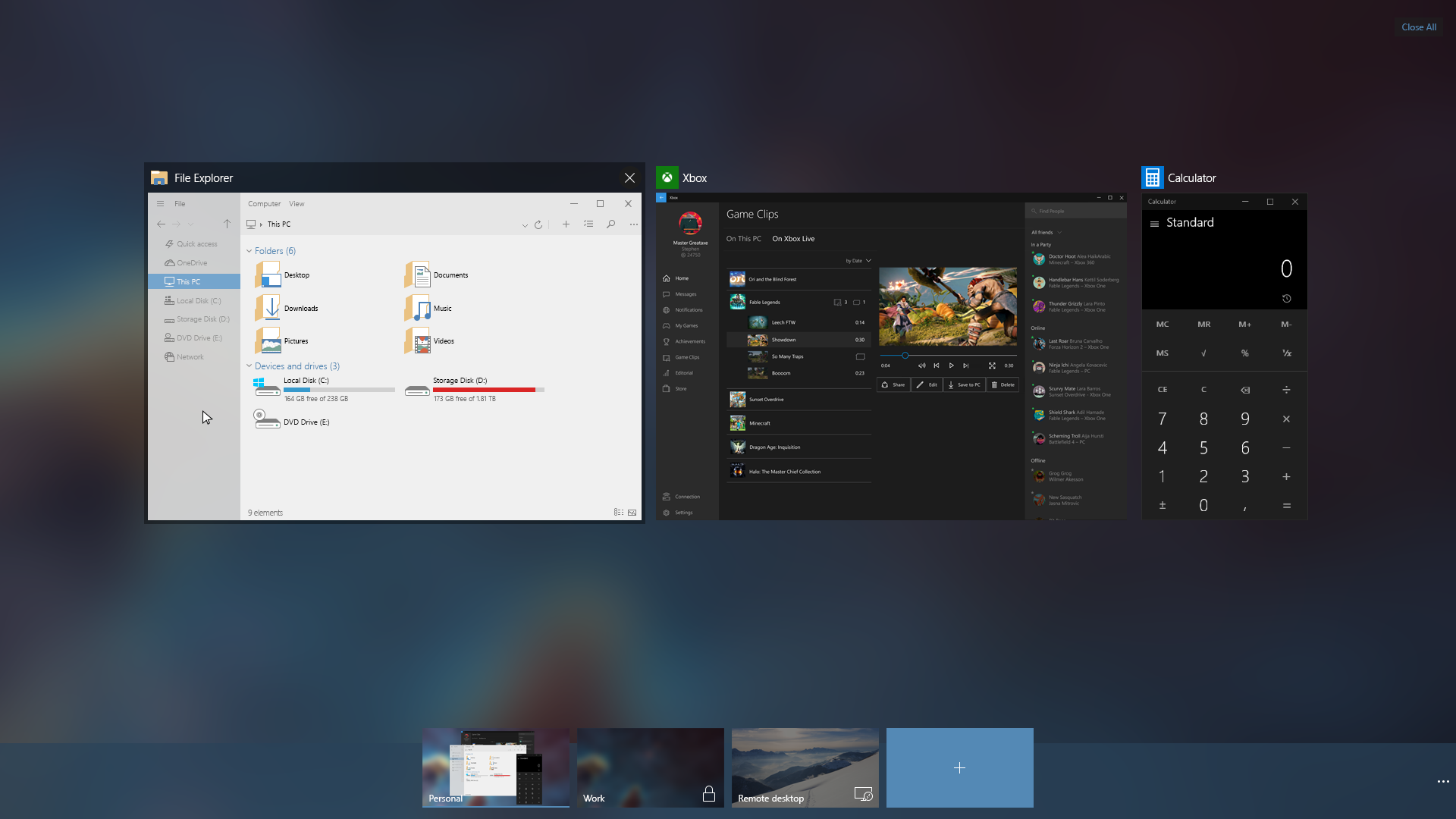The width and height of the screenshot is (1456, 819).
Task: Switch to 'On Xbox Live' tab in Game Clips
Action: click(793, 239)
